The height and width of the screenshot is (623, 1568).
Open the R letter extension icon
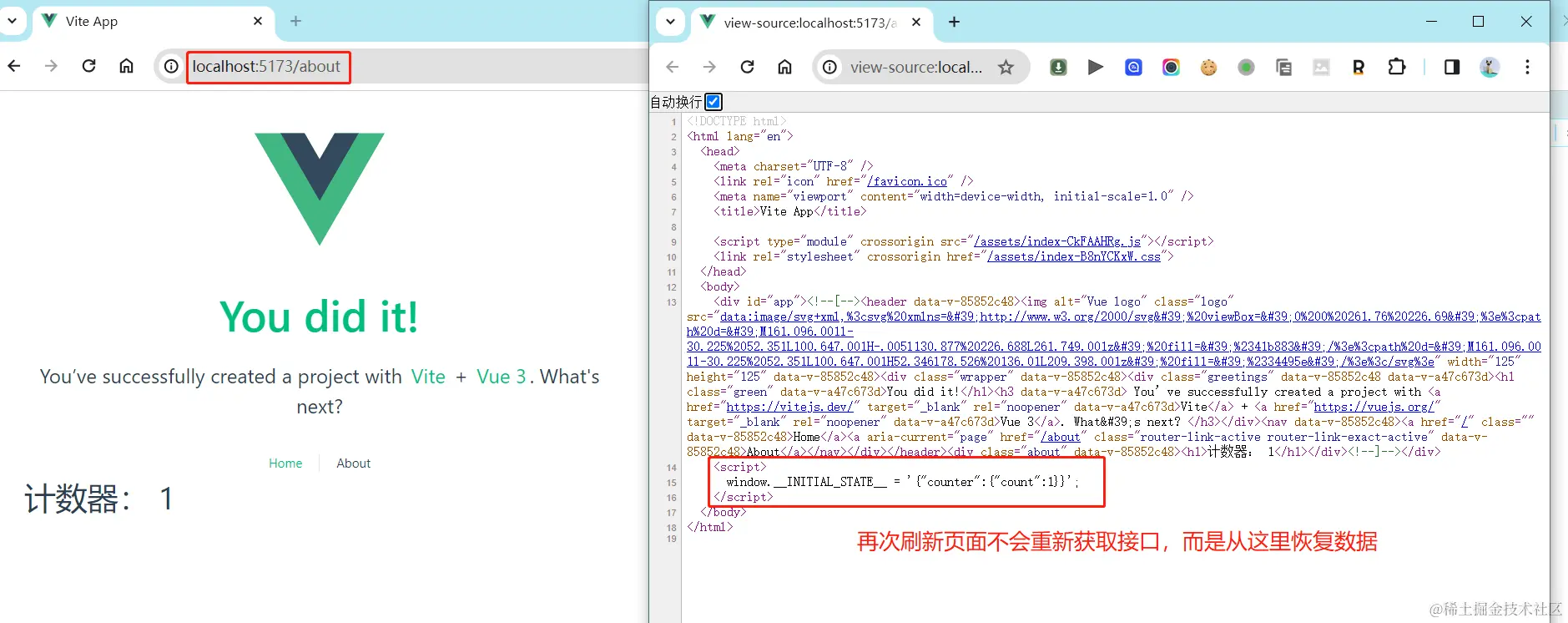(1359, 68)
